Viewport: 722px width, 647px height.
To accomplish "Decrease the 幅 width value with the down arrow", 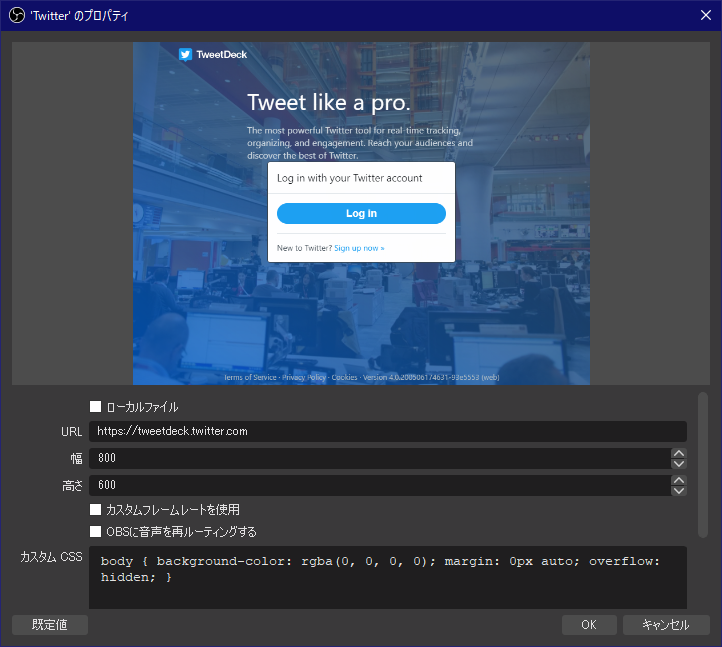I will pyautogui.click(x=679, y=464).
